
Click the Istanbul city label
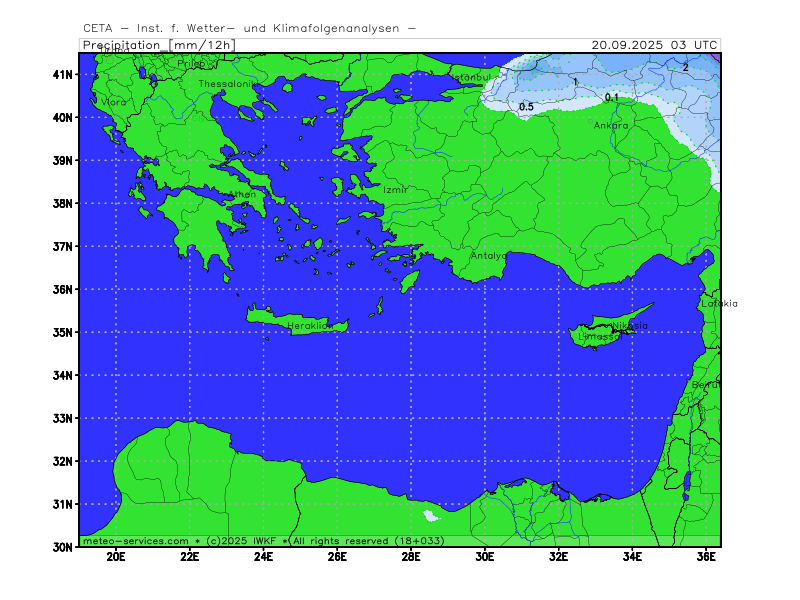(x=471, y=77)
